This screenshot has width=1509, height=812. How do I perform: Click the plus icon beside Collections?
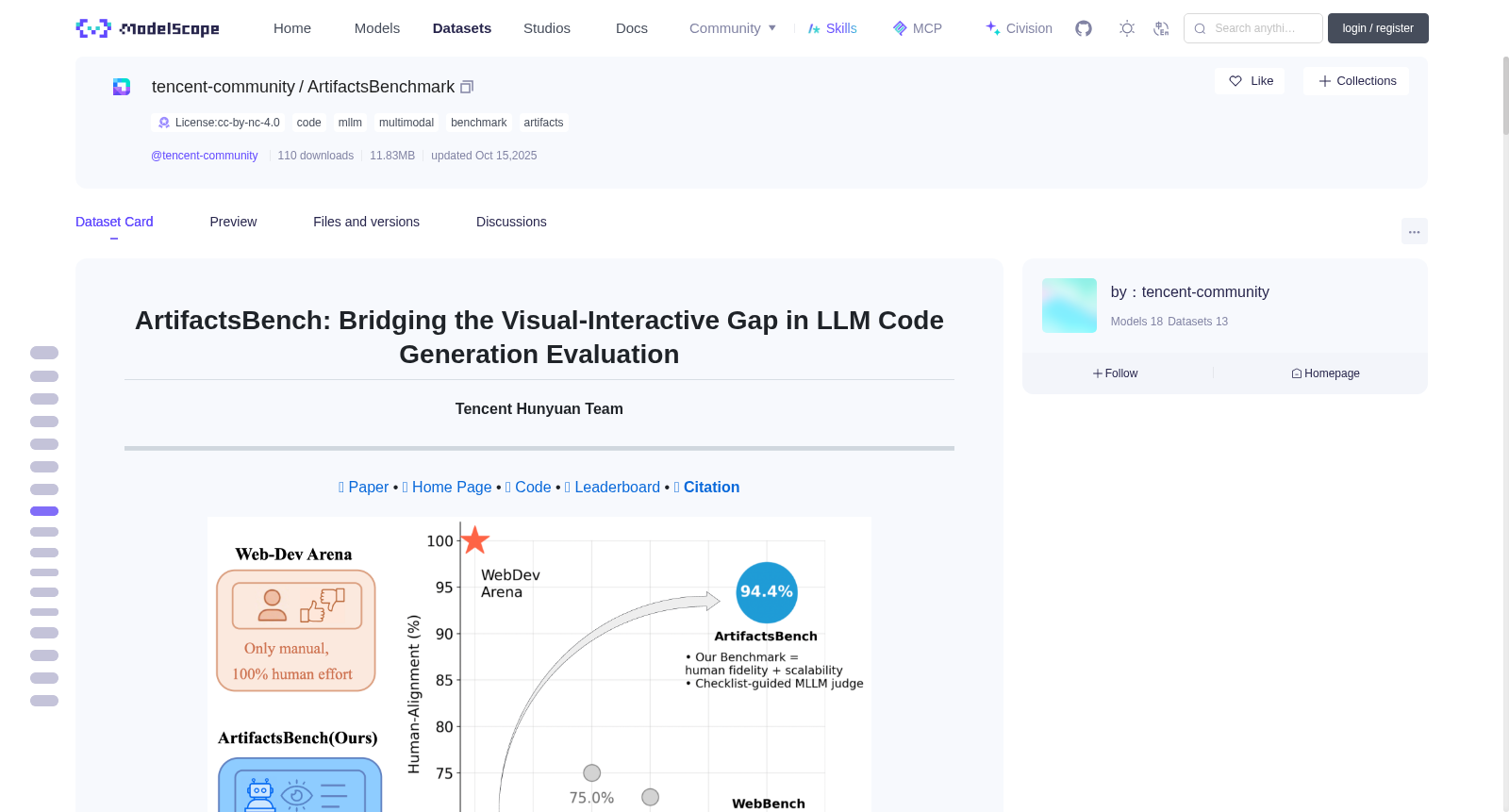click(x=1325, y=81)
